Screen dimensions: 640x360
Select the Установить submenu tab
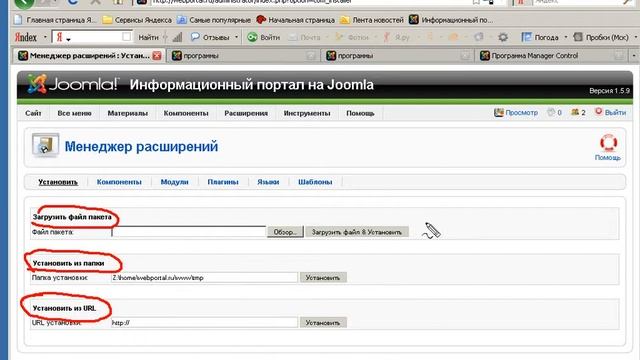click(58, 182)
